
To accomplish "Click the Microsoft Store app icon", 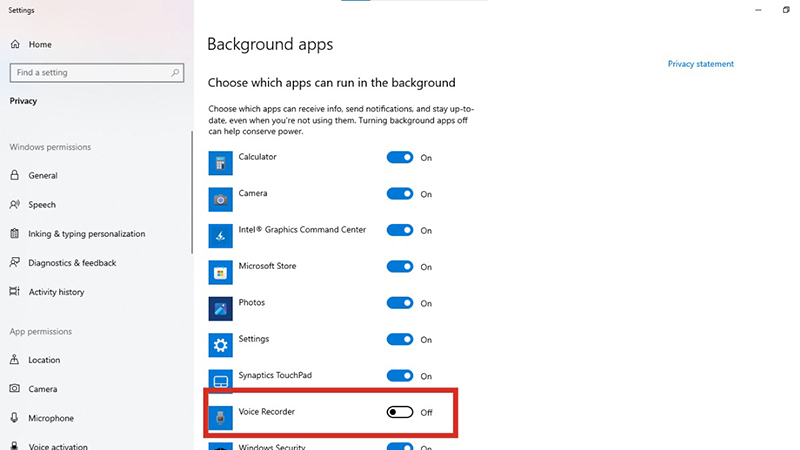I will point(220,272).
